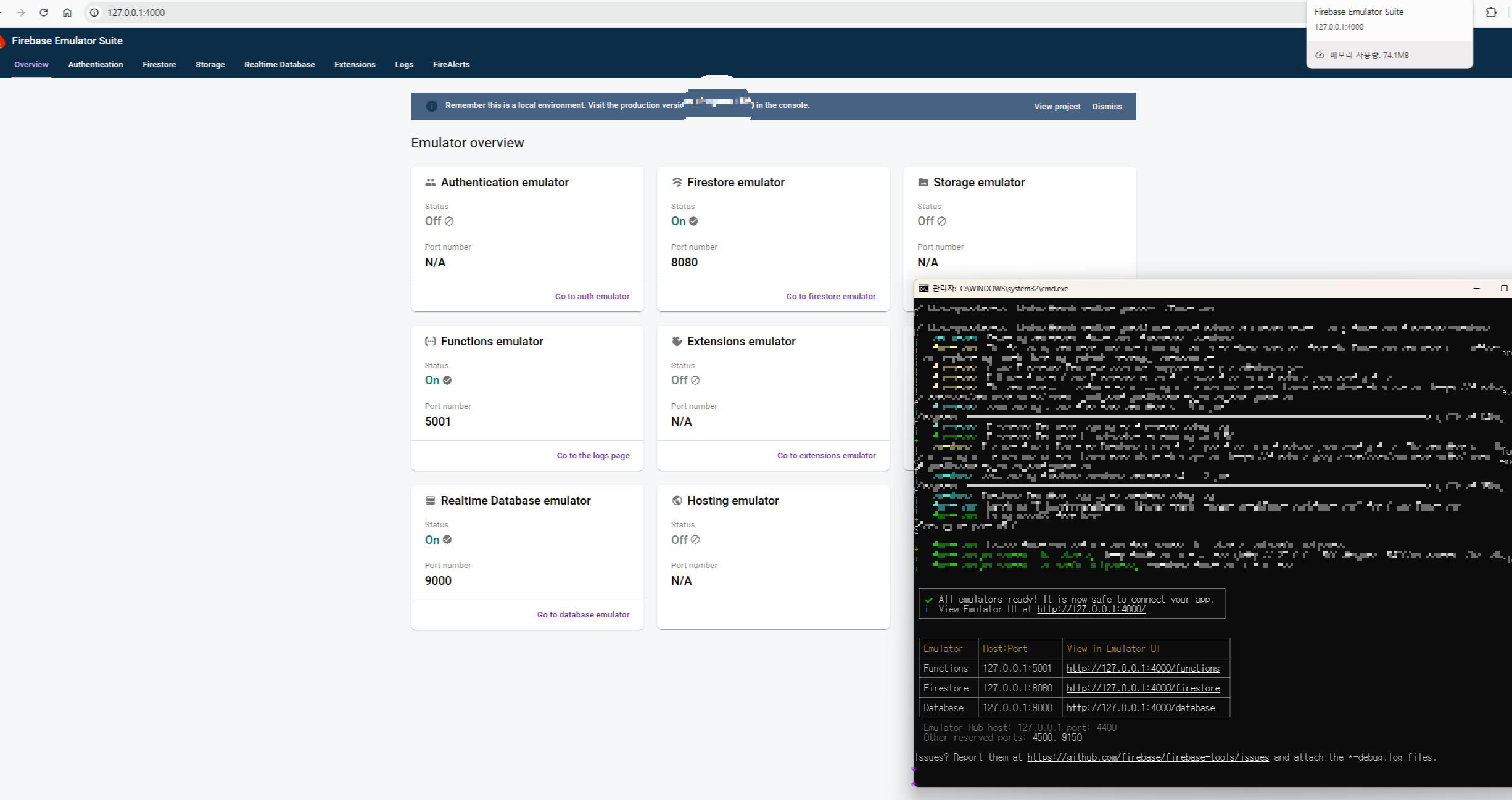Click the cmd.exe title bar icon
Image resolution: width=1512 pixels, height=800 pixels.
point(923,288)
